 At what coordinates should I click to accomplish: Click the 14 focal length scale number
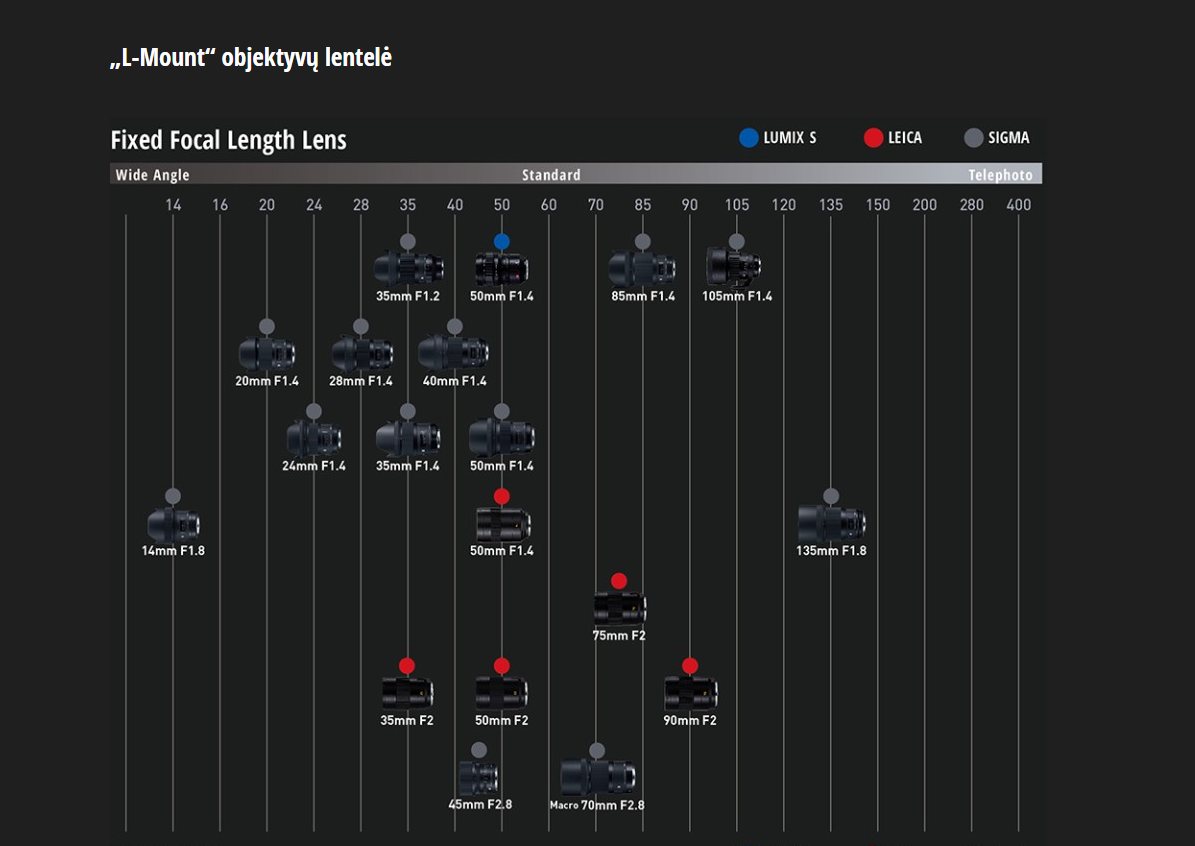point(173,205)
